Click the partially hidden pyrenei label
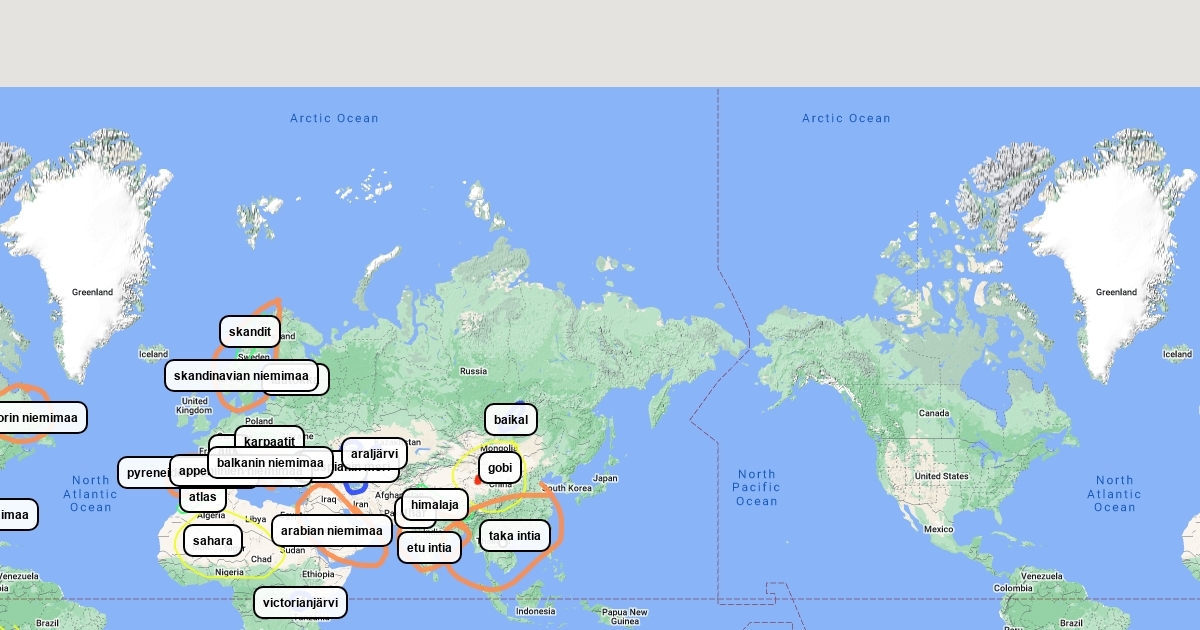 coord(144,472)
